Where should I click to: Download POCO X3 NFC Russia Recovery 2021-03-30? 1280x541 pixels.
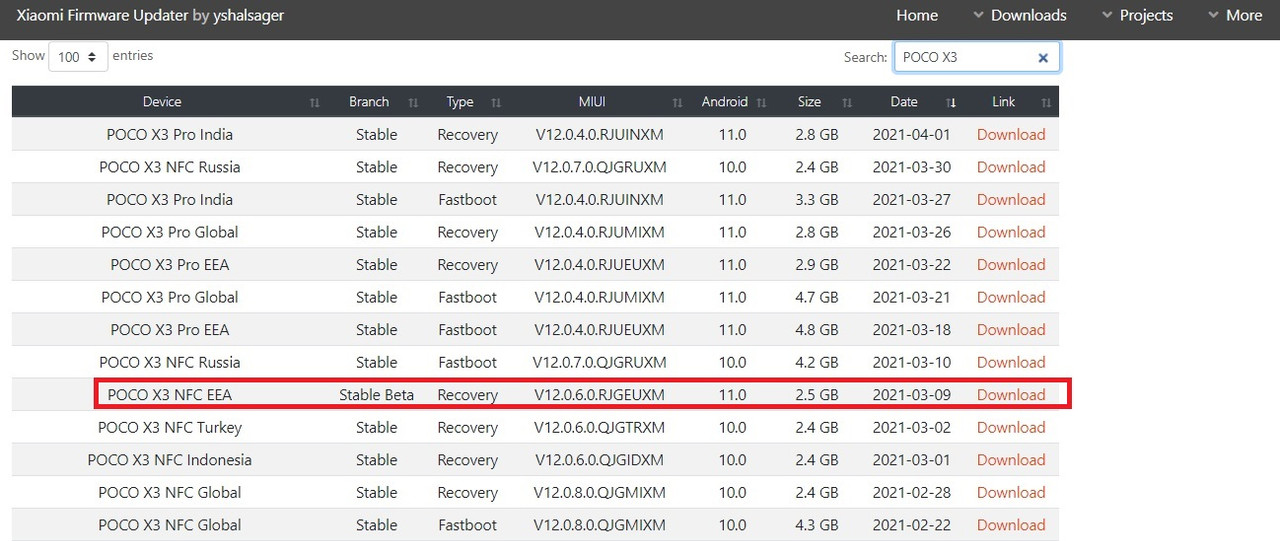(x=1011, y=167)
